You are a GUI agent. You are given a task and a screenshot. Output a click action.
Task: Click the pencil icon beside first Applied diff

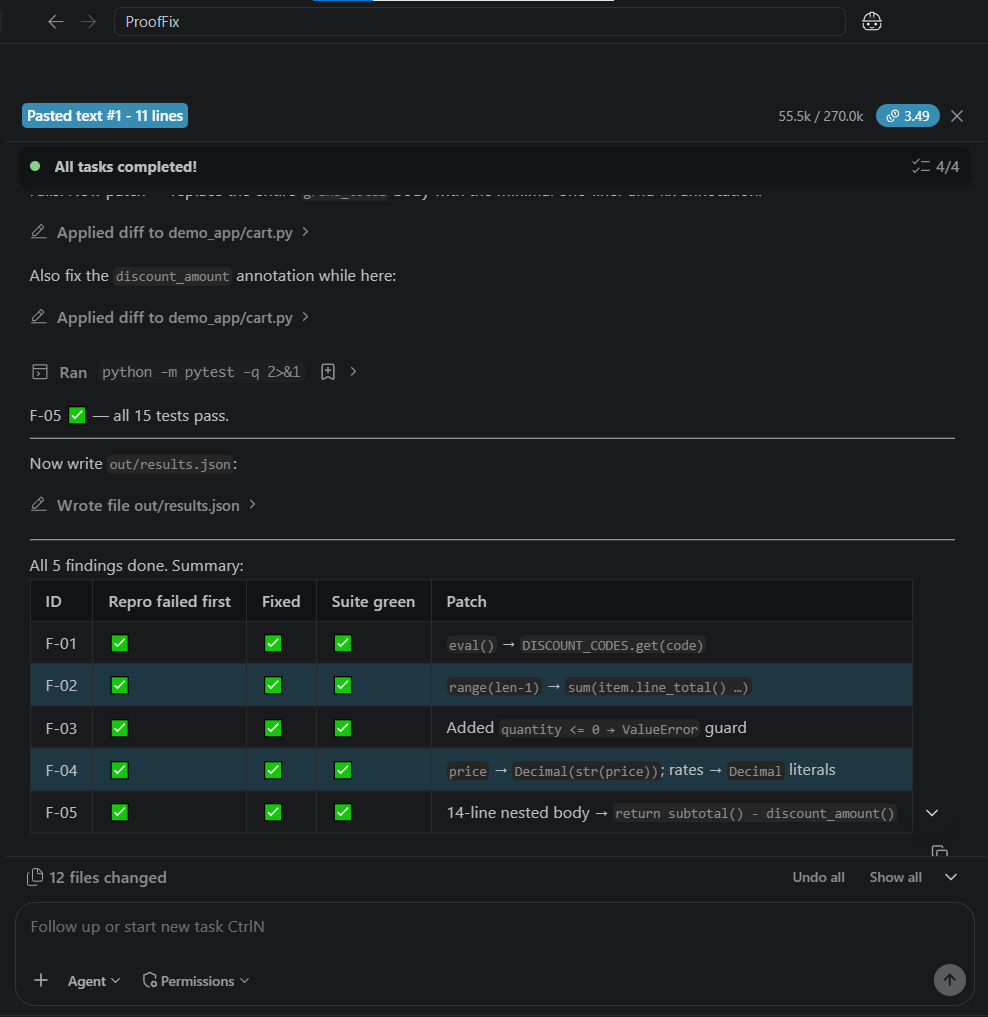tap(38, 232)
